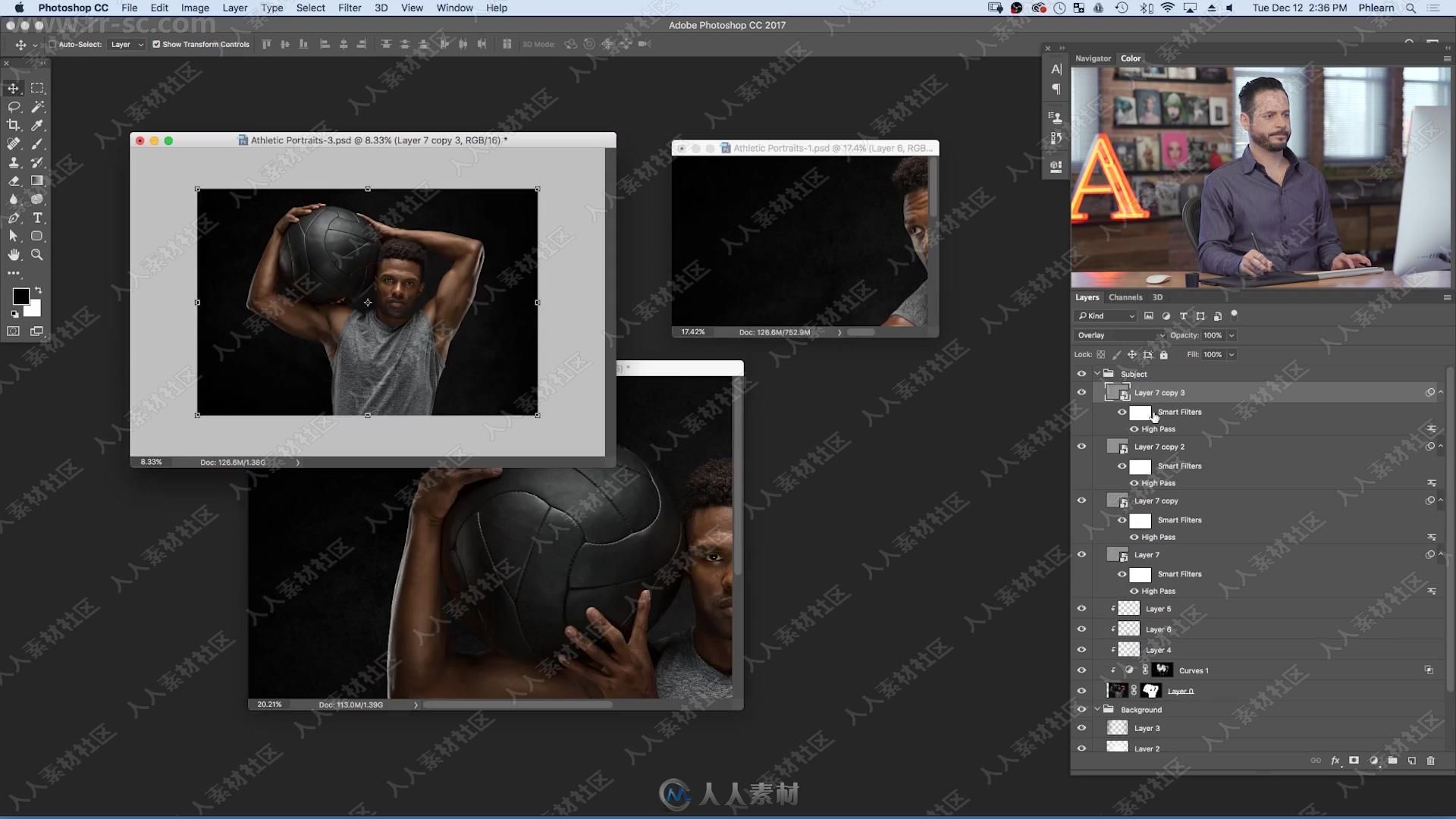
Task: Open the Layer menu
Action: point(235,8)
